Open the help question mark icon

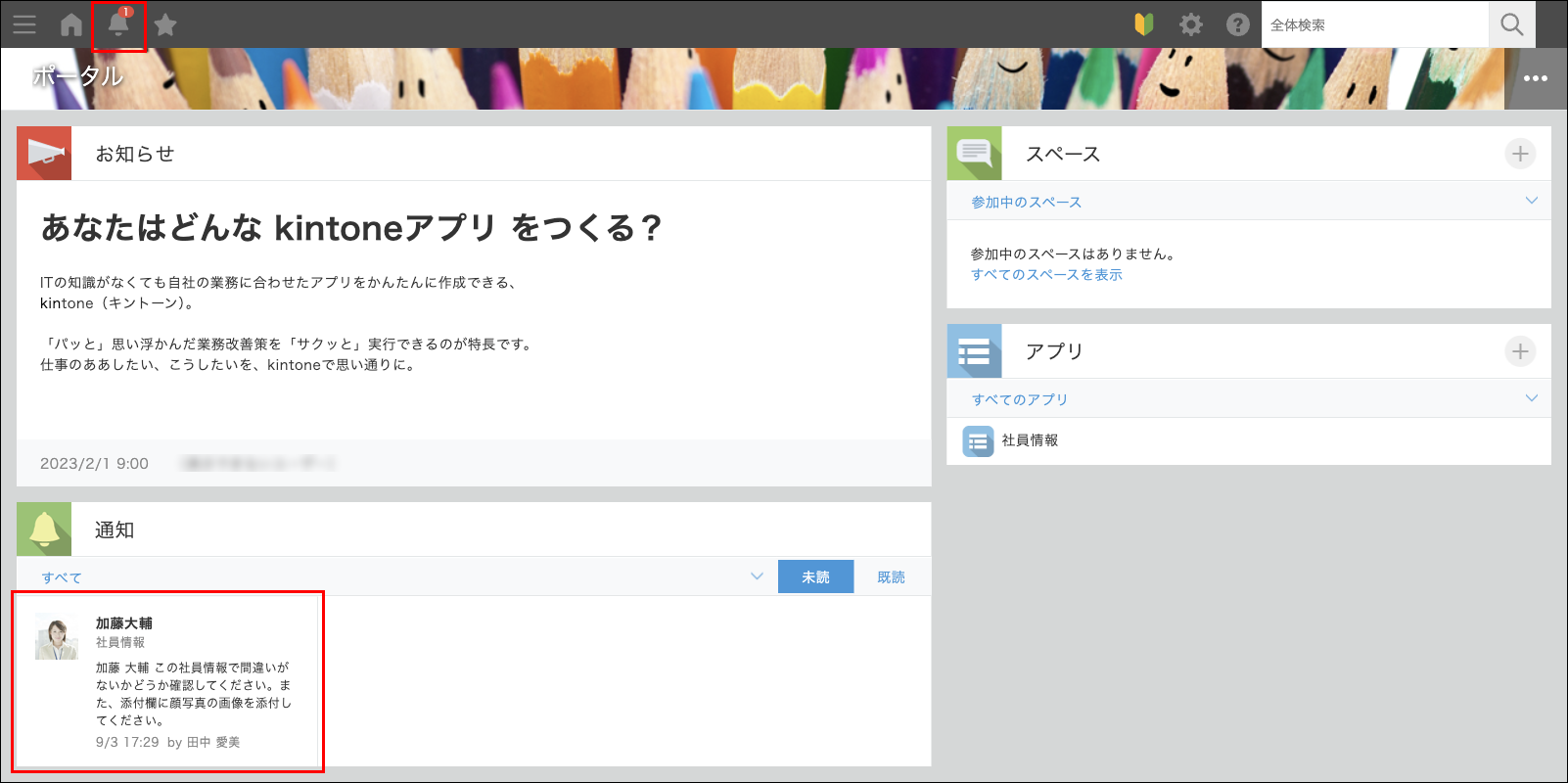(x=1238, y=24)
